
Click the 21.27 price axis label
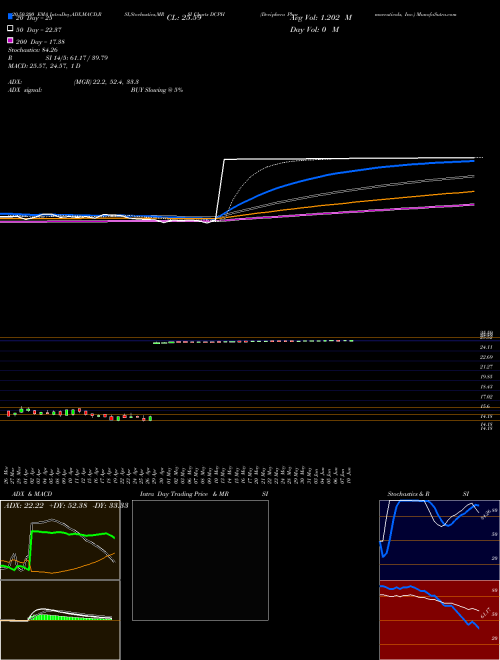pos(486,367)
